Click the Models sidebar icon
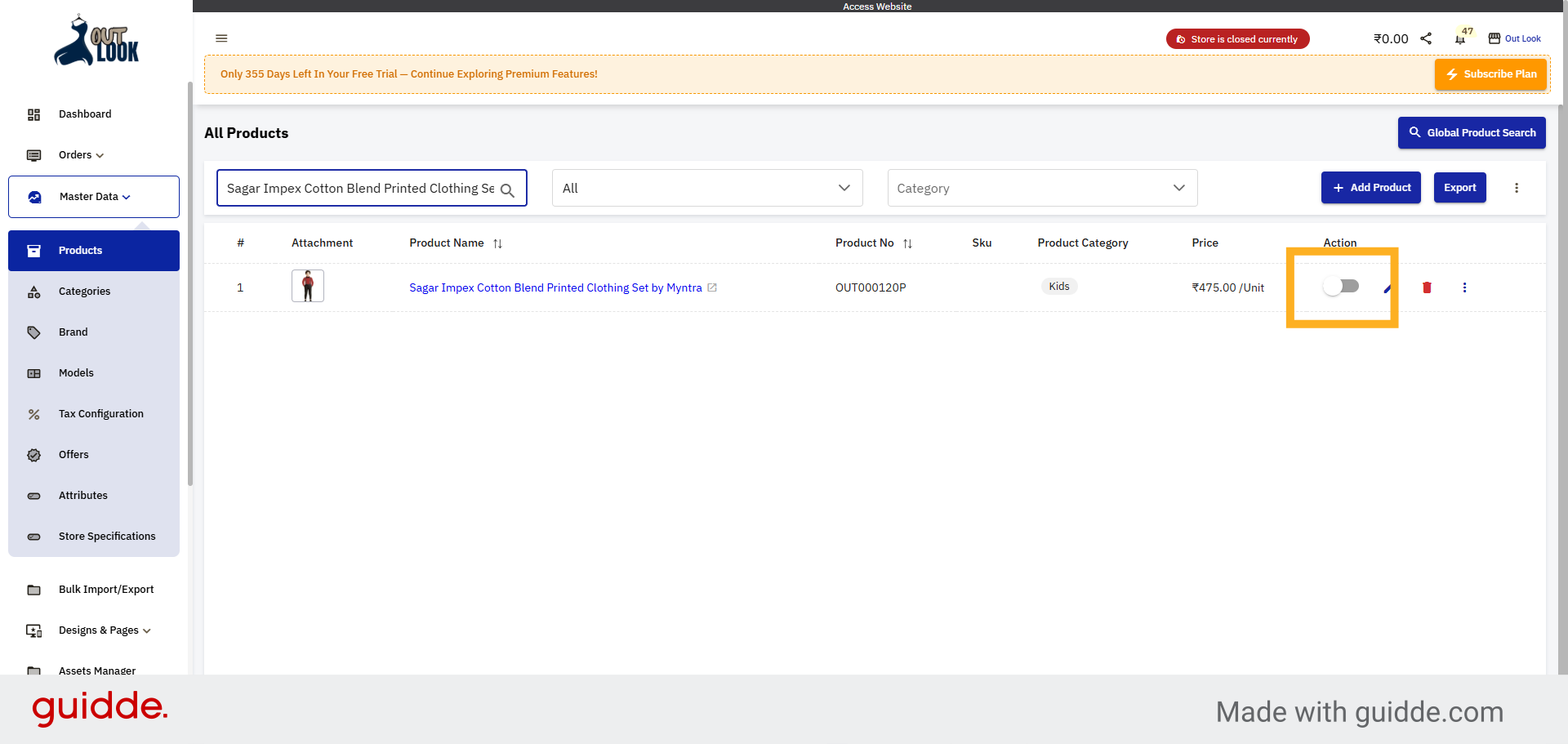This screenshot has height=744, width=1568. (x=33, y=373)
